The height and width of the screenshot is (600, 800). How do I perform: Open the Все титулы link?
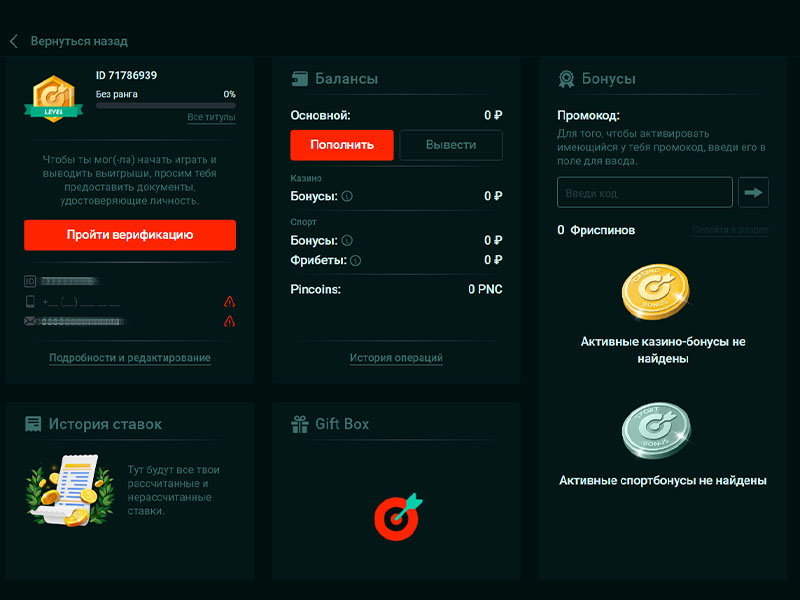tap(211, 117)
